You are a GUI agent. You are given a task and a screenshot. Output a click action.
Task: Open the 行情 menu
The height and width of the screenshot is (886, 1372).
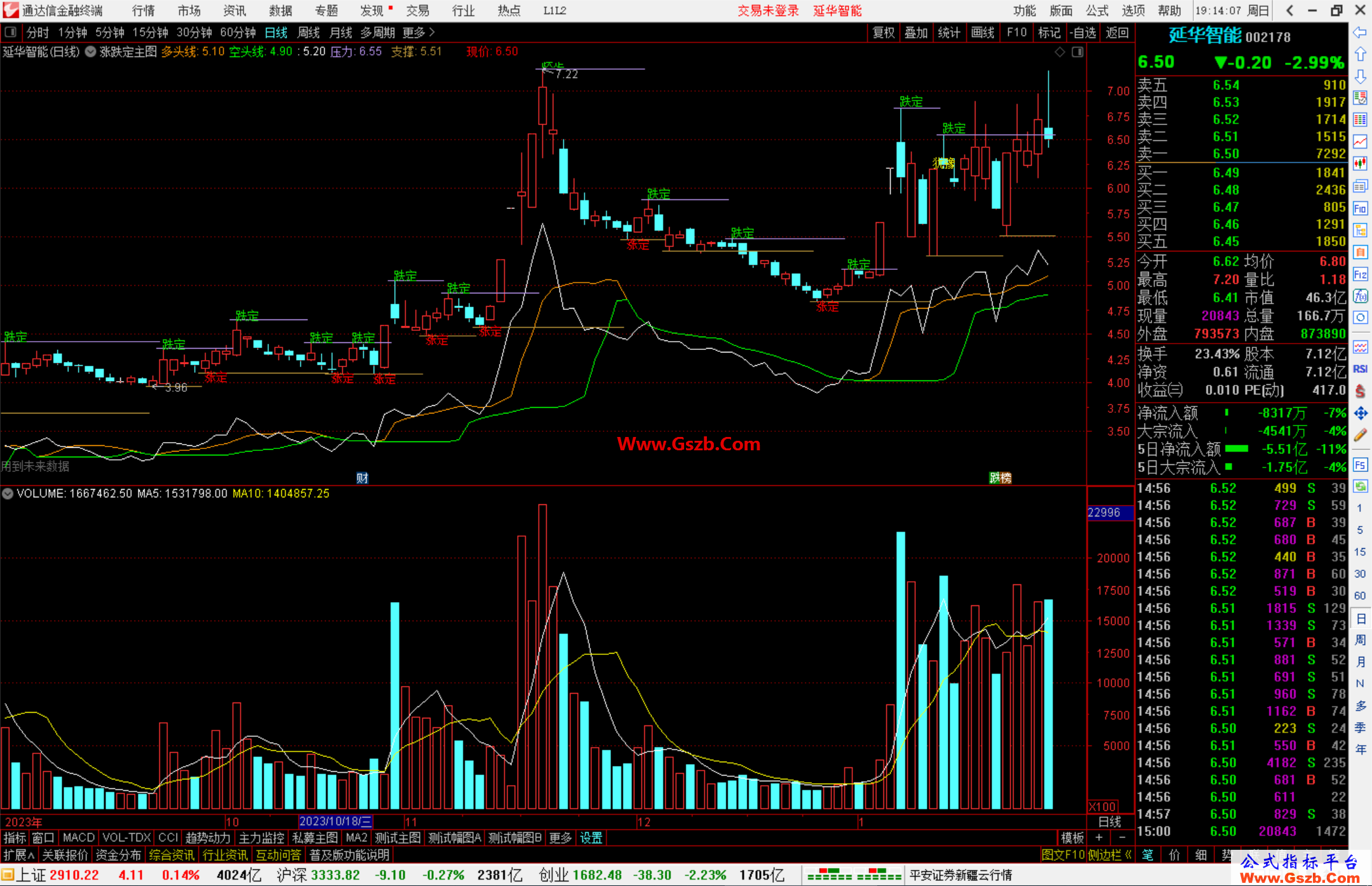(144, 11)
